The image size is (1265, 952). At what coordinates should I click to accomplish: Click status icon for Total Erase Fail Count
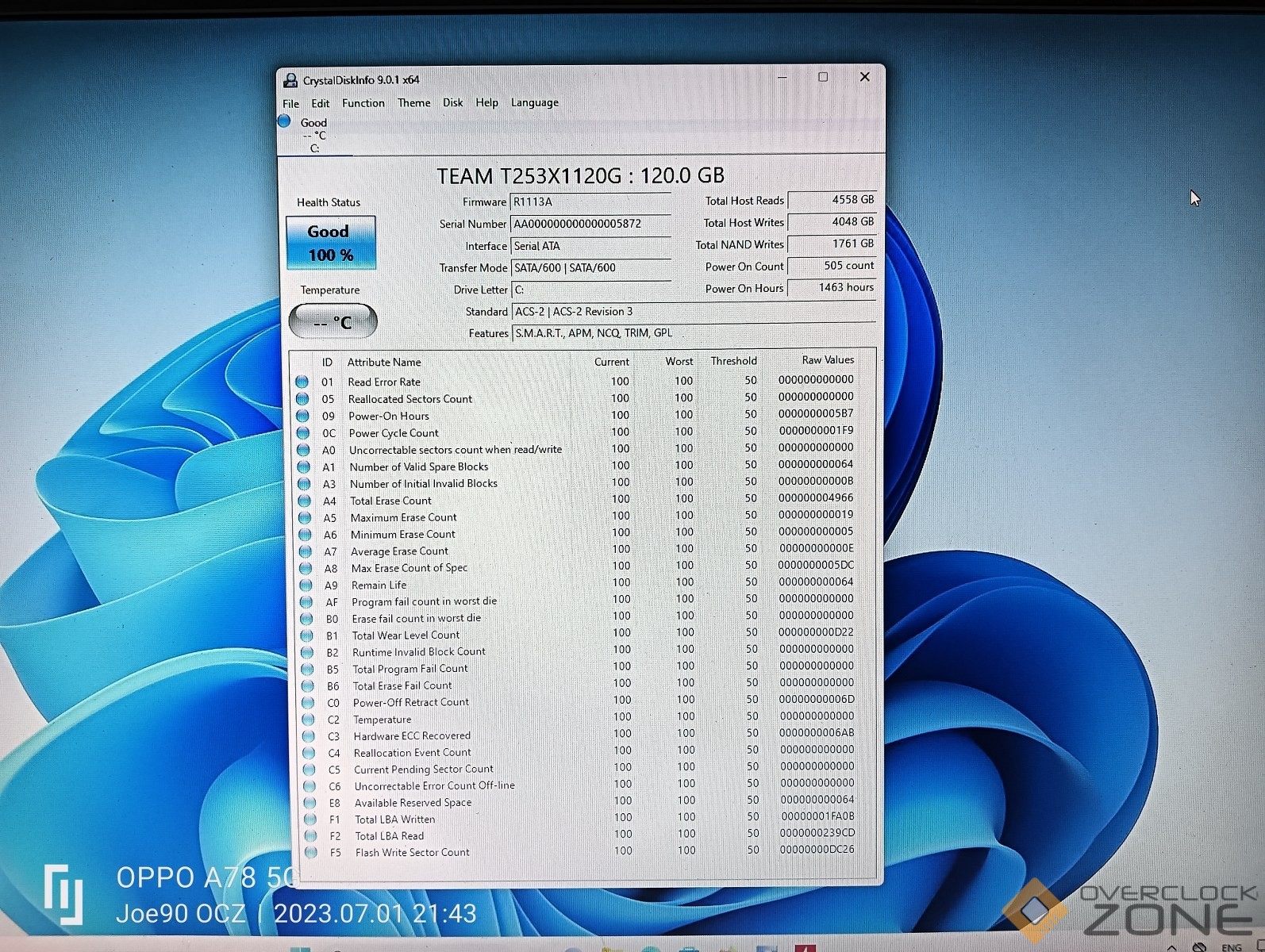307,686
